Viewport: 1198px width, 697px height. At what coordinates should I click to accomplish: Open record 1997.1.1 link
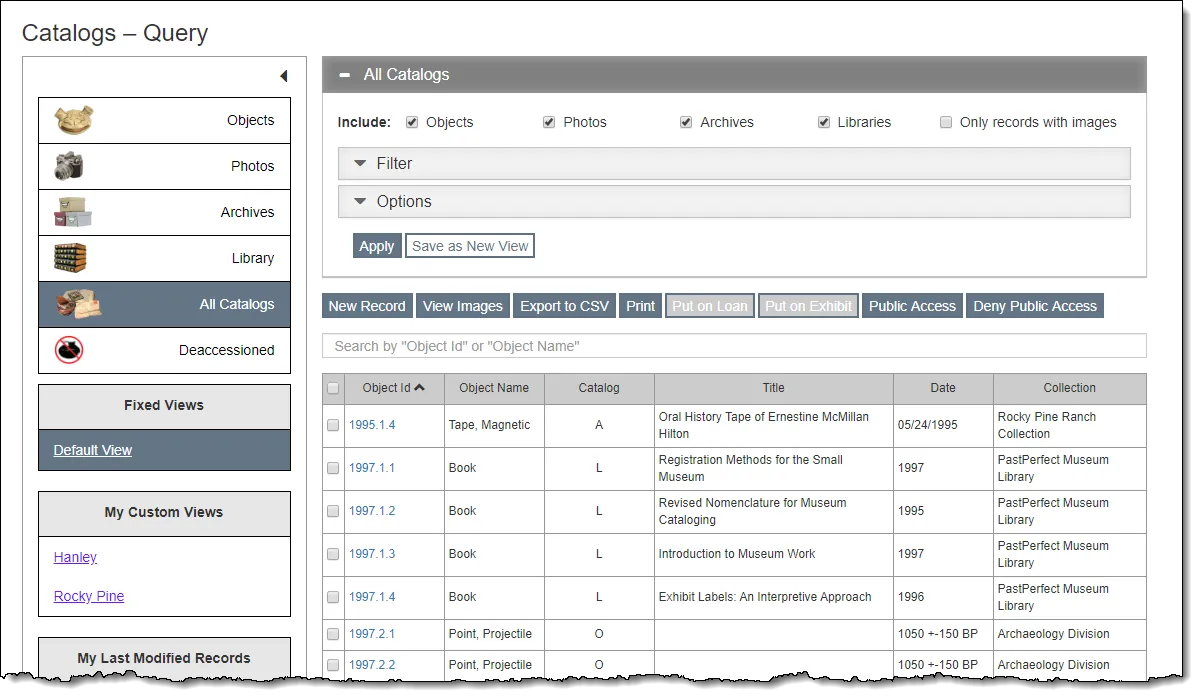[x=372, y=468]
